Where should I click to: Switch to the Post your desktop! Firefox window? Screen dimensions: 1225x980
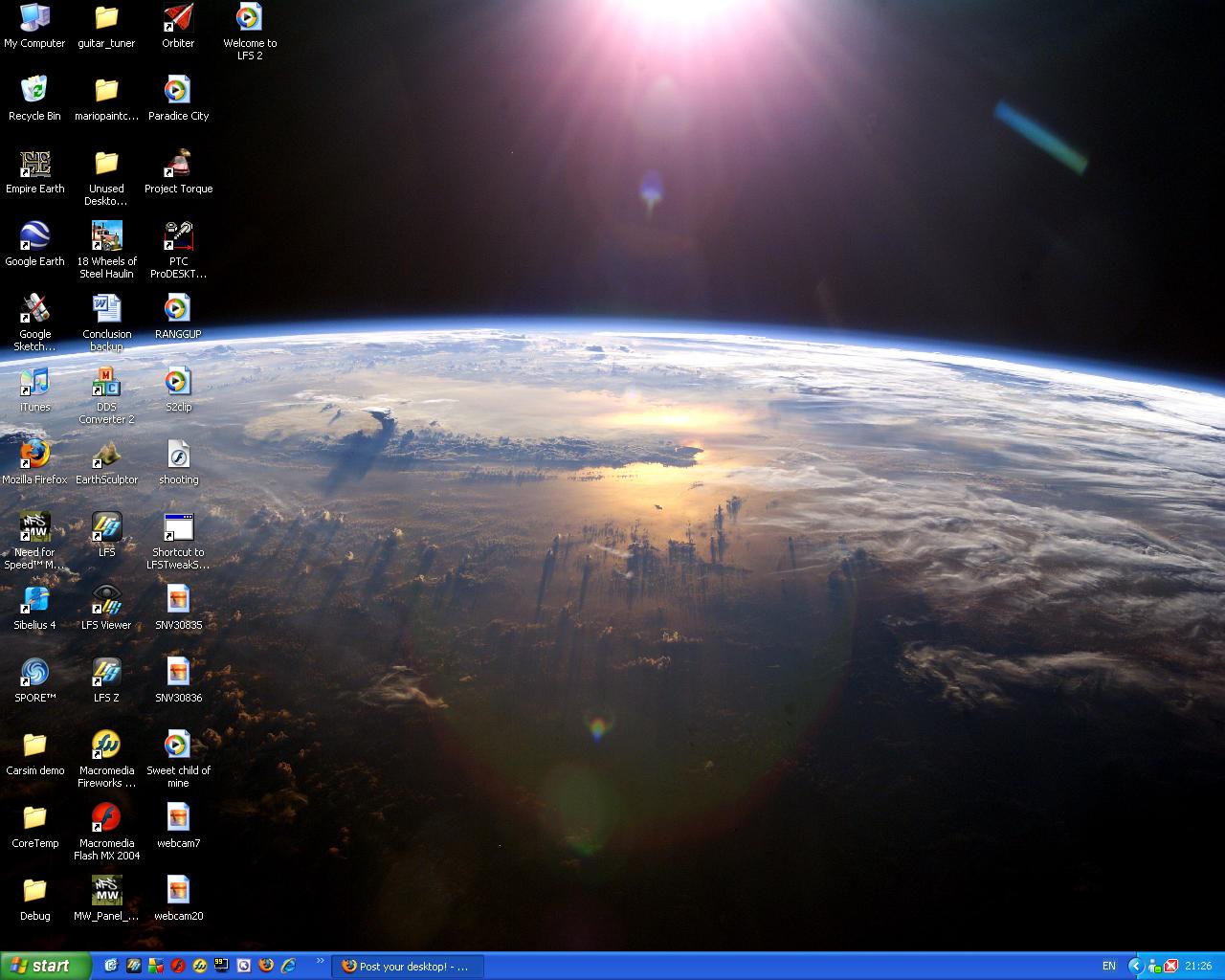(409, 967)
